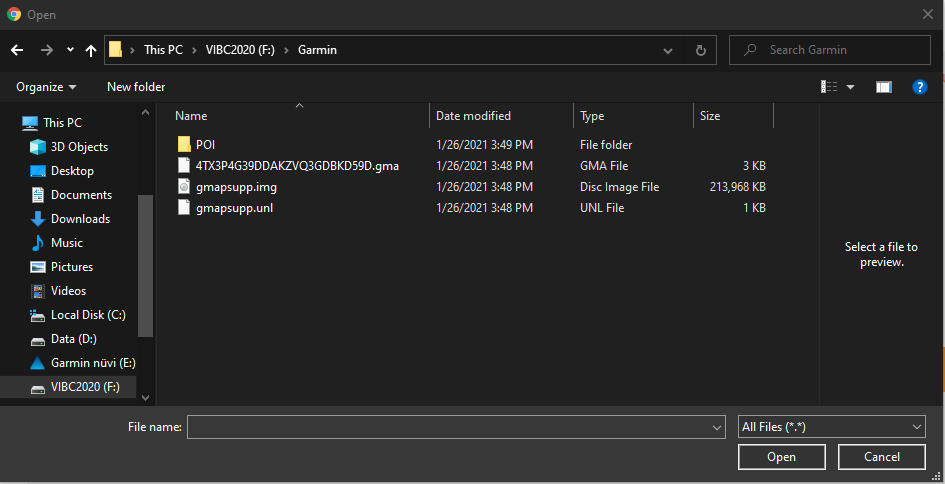945x484 pixels.
Task: Click the Search Garmin field
Action: [830, 50]
